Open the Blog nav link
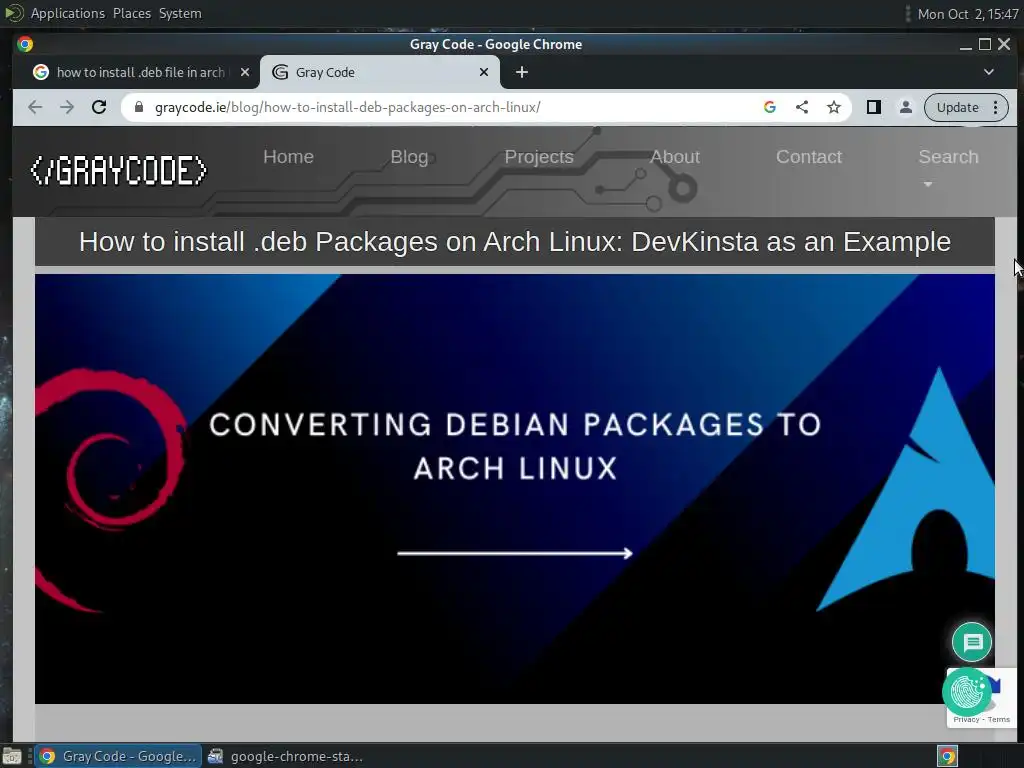This screenshot has width=1024, height=768. point(409,157)
